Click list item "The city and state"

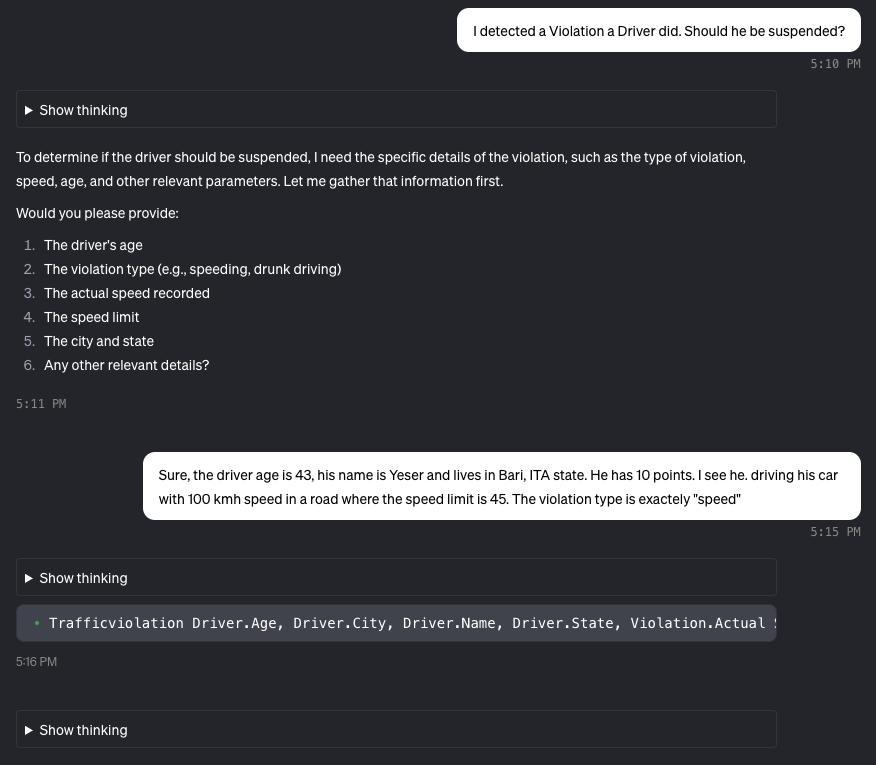(99, 341)
